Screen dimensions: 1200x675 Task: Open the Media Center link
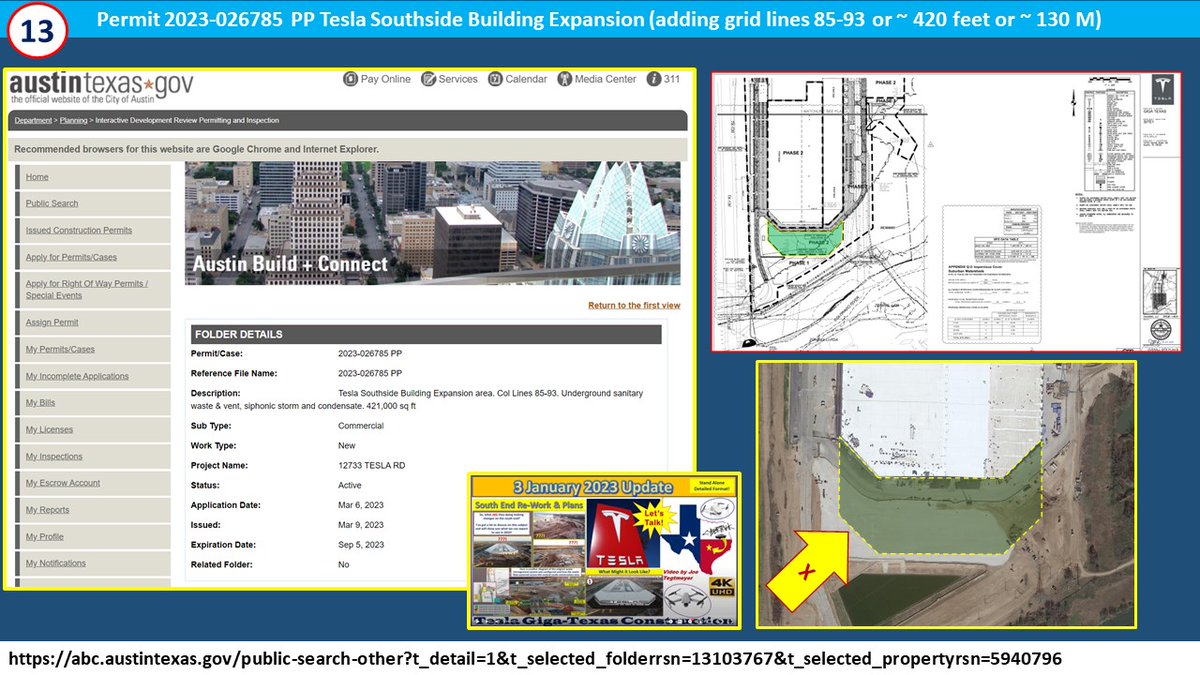(x=606, y=79)
